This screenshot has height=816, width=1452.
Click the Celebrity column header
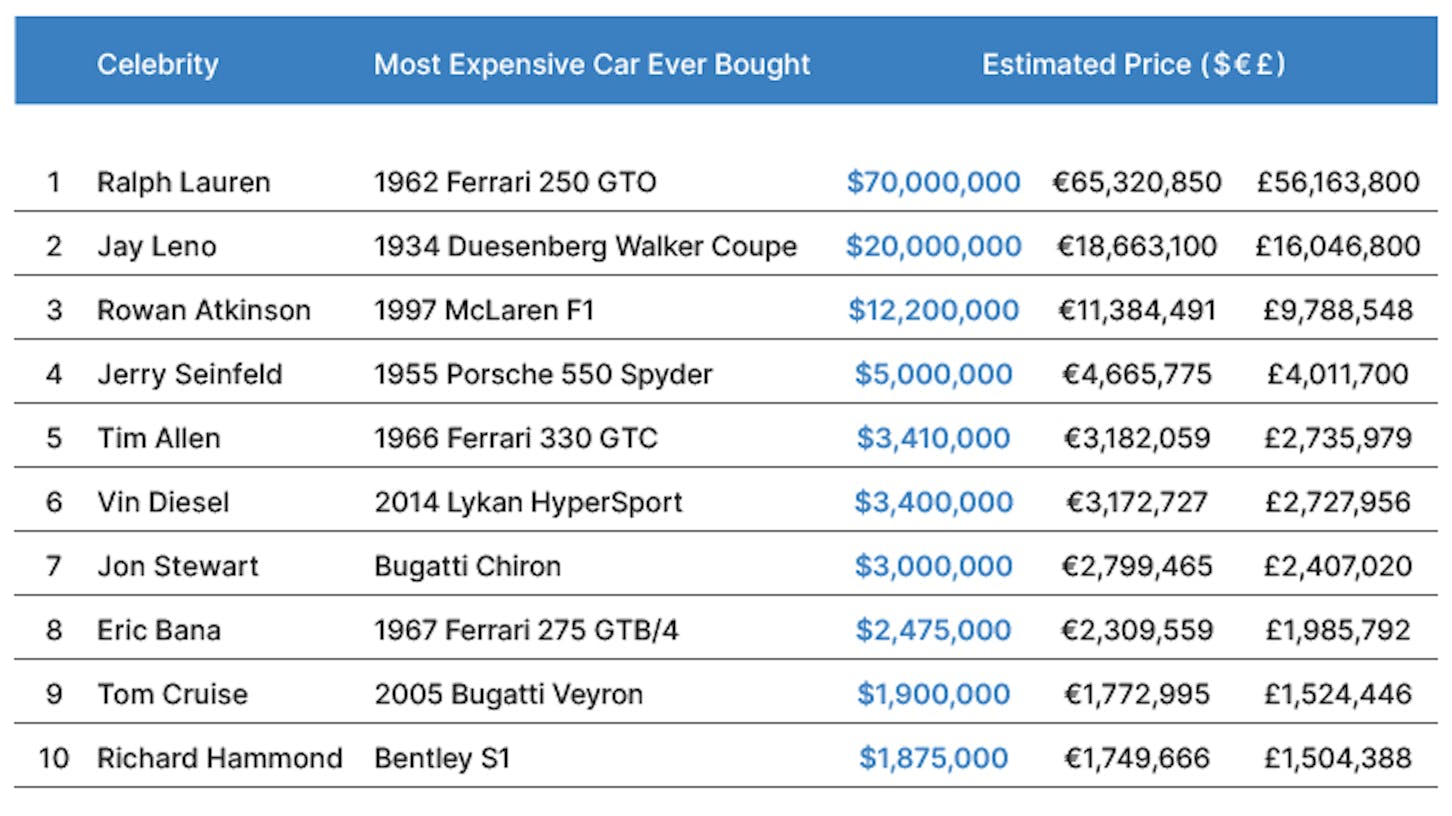coord(157,65)
